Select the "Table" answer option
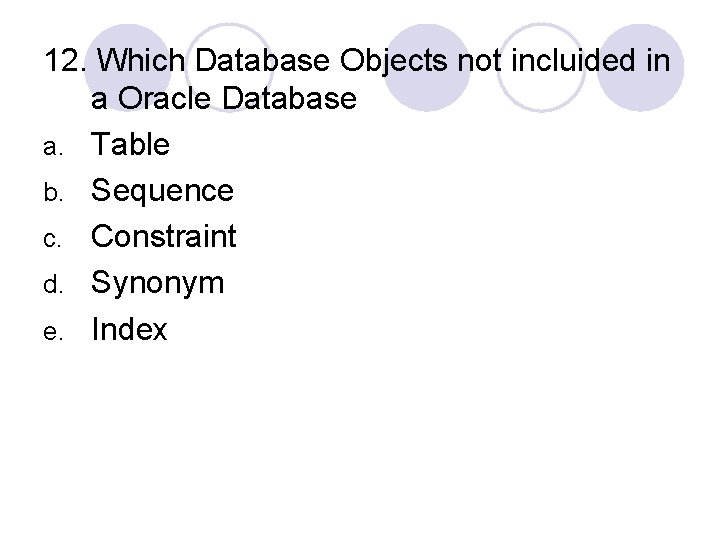 pos(130,145)
